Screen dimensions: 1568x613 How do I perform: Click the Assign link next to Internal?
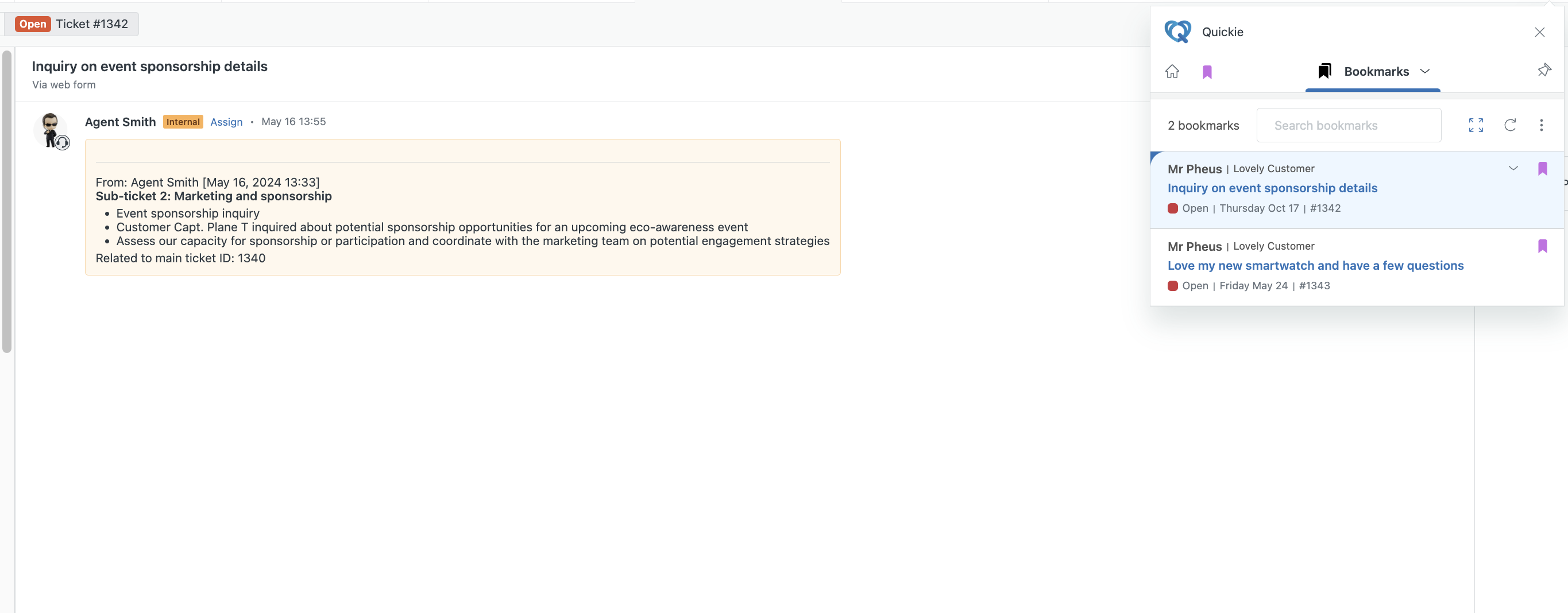226,122
